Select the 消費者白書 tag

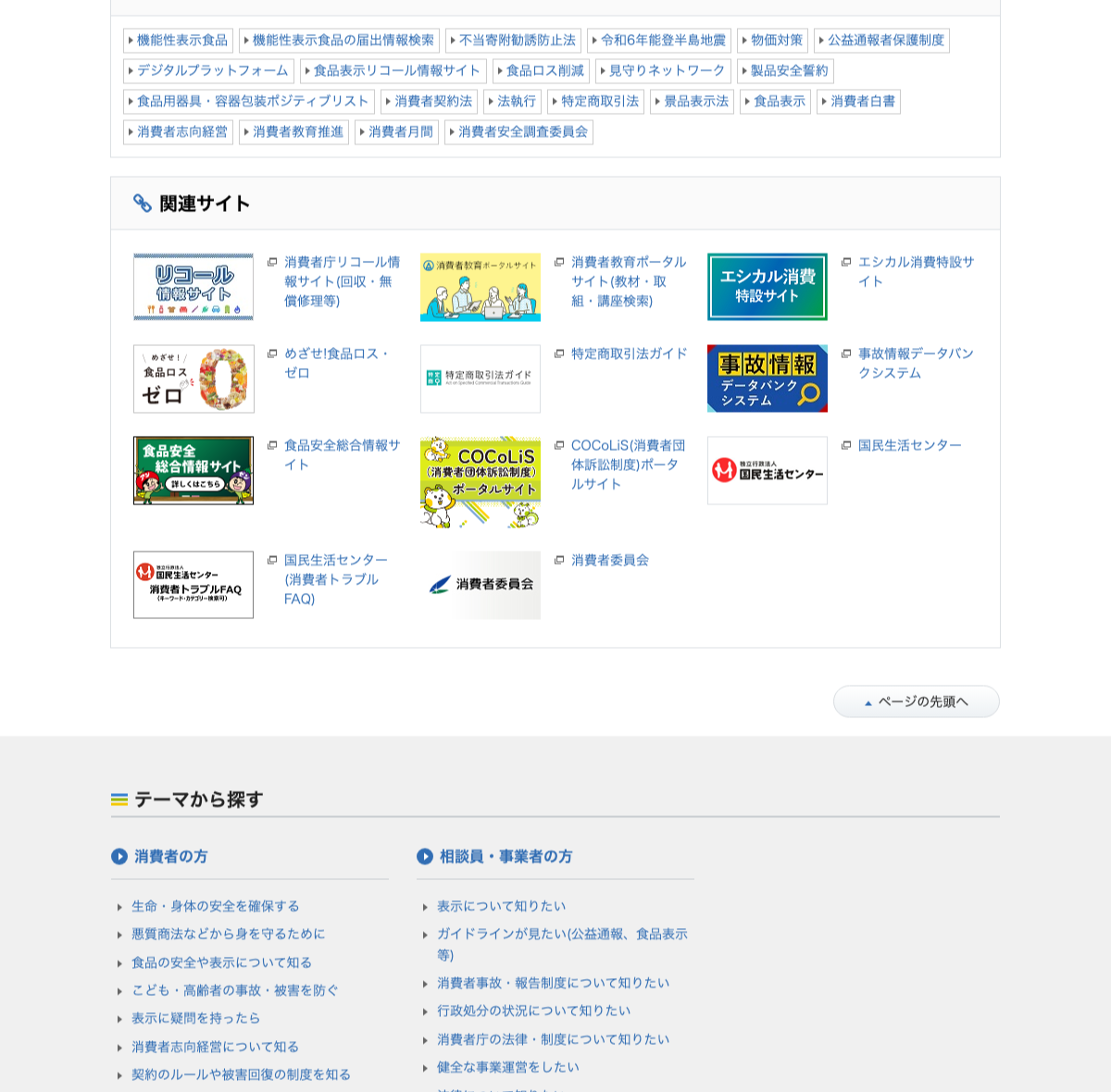pyautogui.click(x=859, y=102)
